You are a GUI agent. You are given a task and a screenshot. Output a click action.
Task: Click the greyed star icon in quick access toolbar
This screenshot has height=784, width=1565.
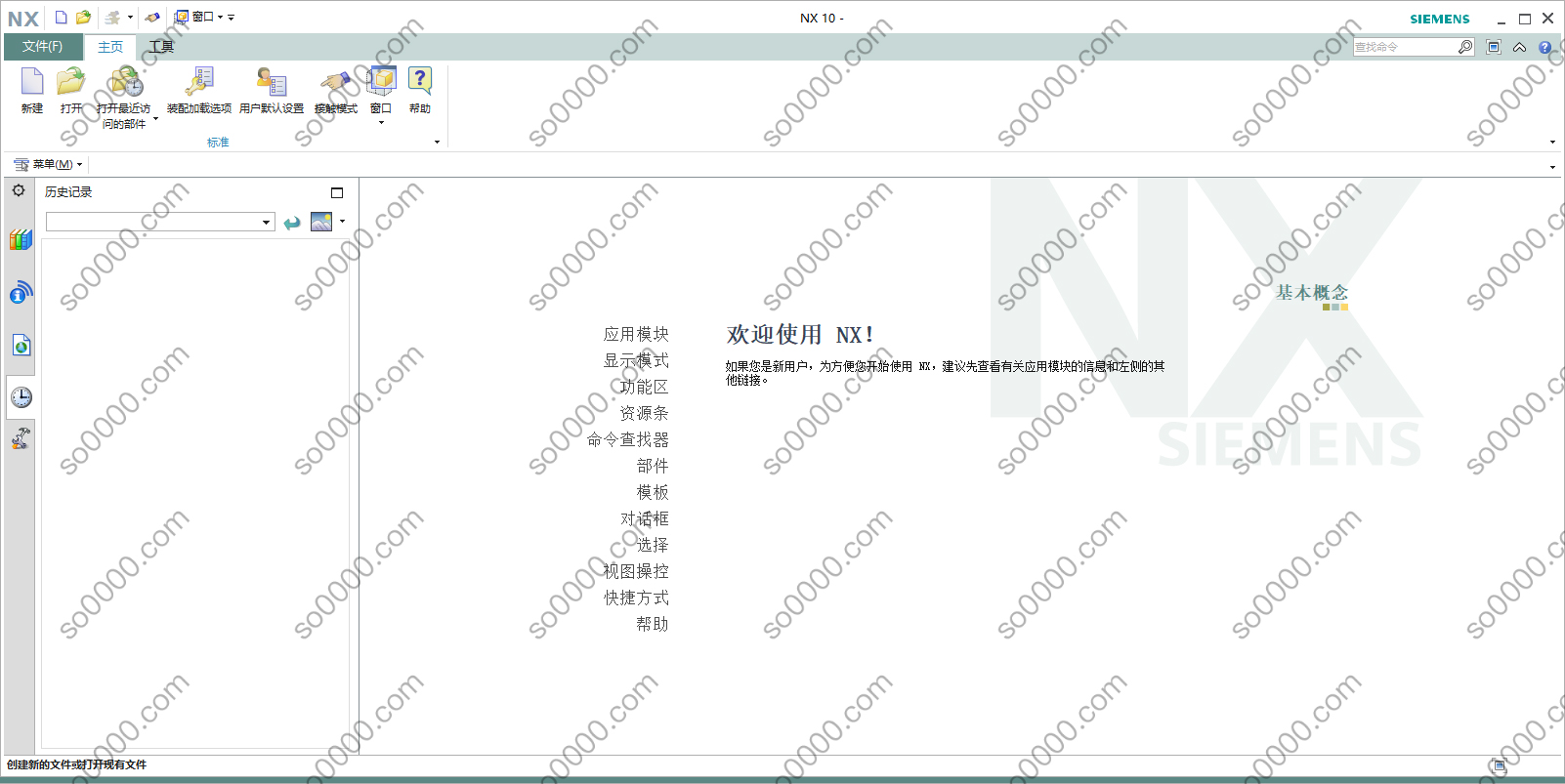[x=113, y=17]
